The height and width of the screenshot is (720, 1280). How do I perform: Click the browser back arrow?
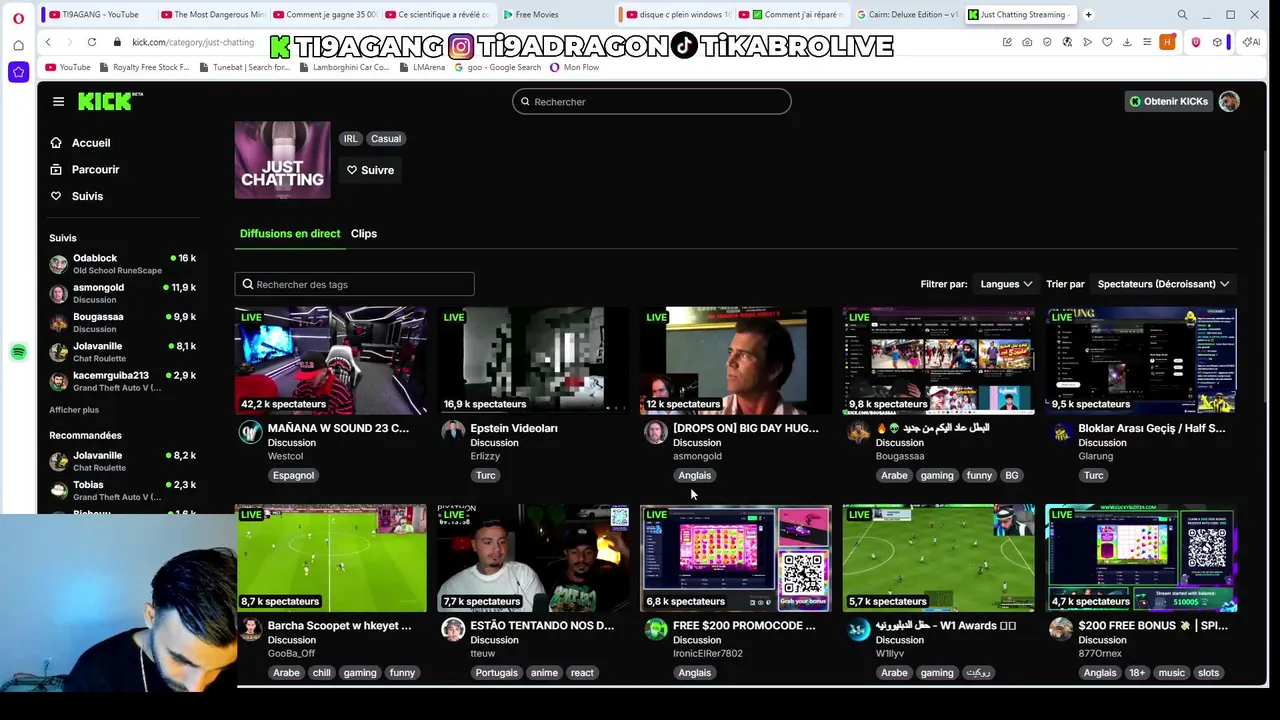point(48,42)
